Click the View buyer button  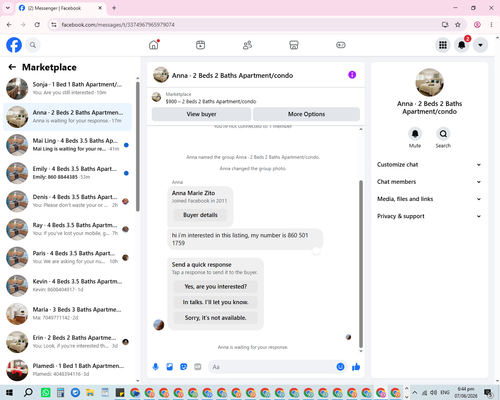tap(201, 114)
